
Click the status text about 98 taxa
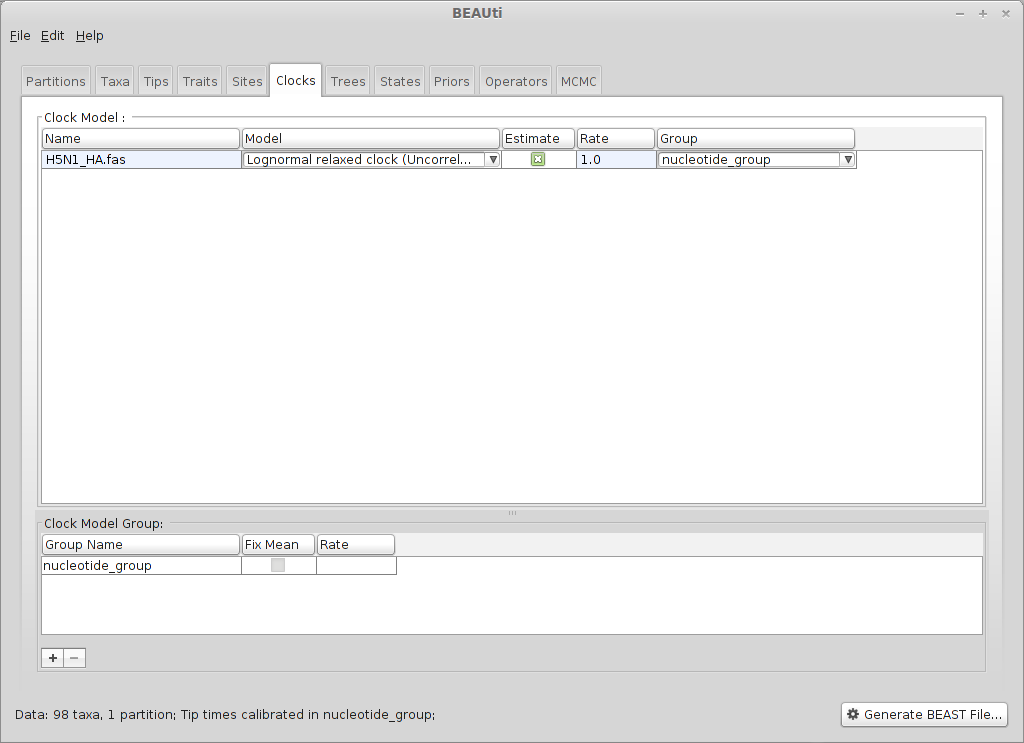pos(225,714)
